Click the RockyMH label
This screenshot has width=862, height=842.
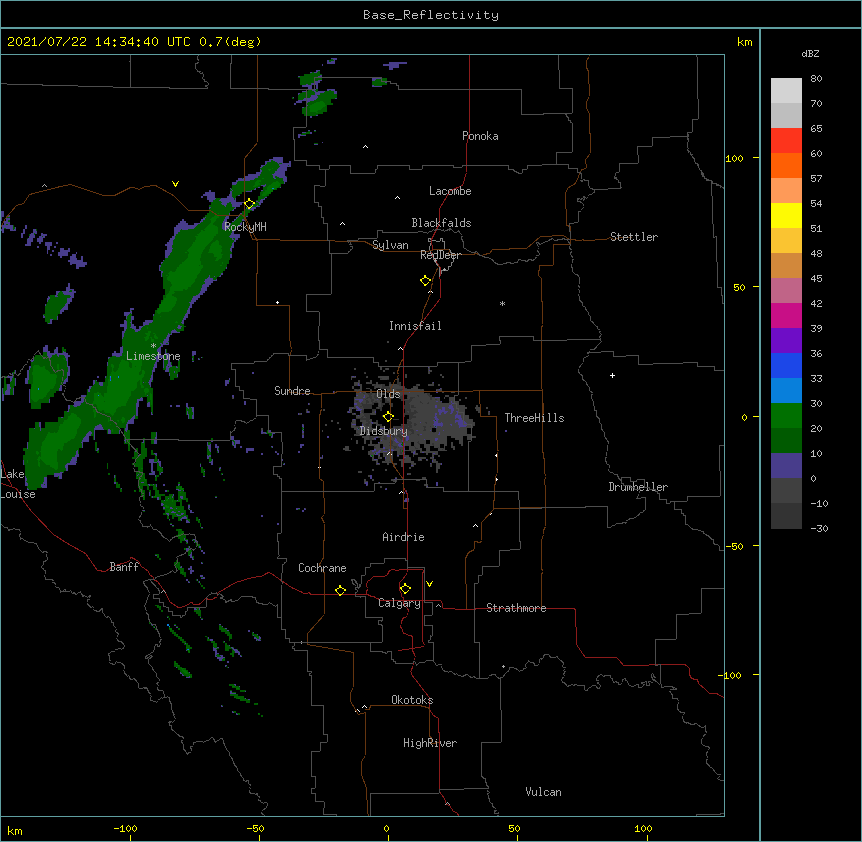pos(245,227)
